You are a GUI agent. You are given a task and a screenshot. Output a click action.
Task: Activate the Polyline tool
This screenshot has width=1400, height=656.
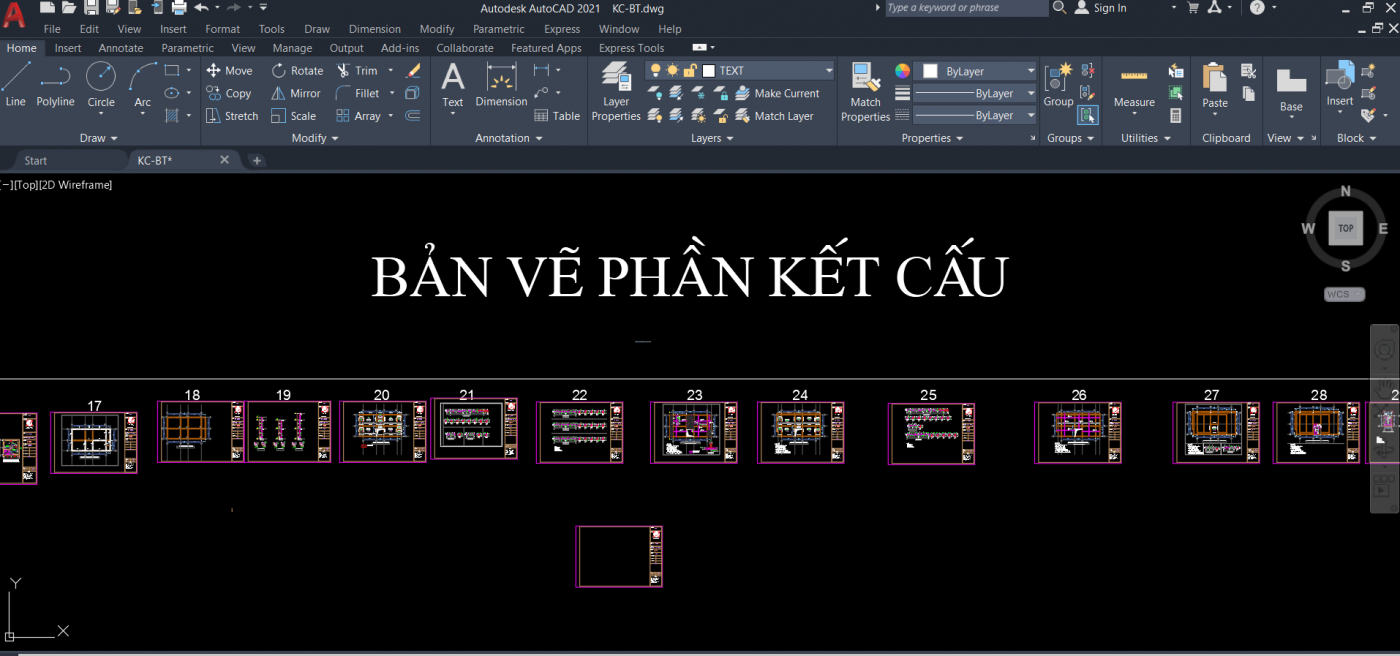click(x=55, y=84)
